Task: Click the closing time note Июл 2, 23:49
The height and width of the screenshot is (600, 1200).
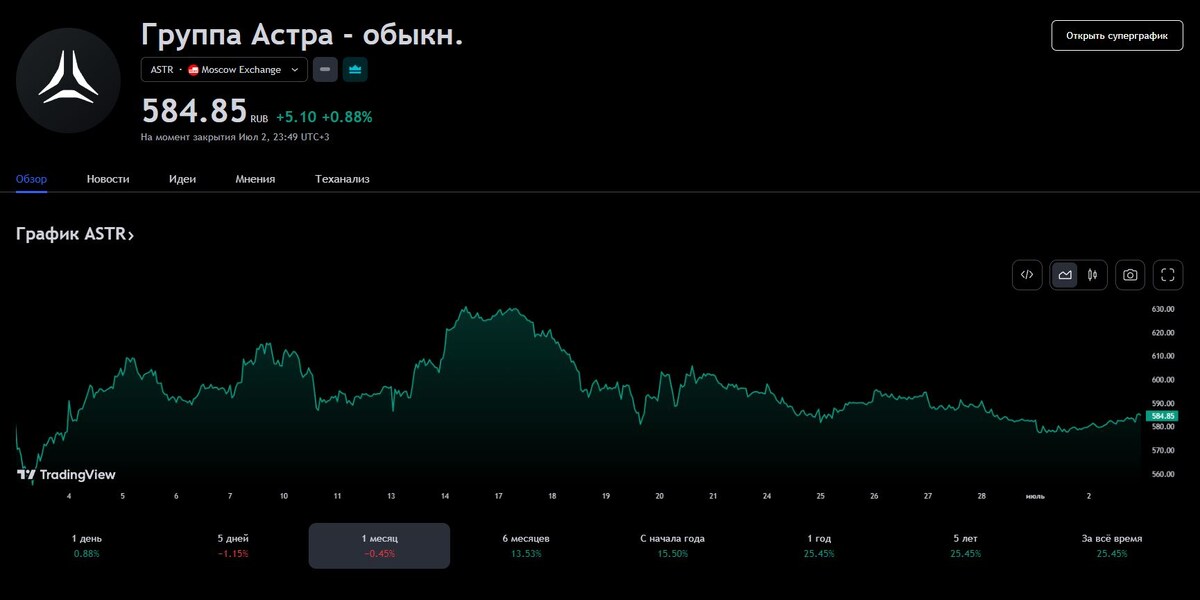Action: (235, 137)
